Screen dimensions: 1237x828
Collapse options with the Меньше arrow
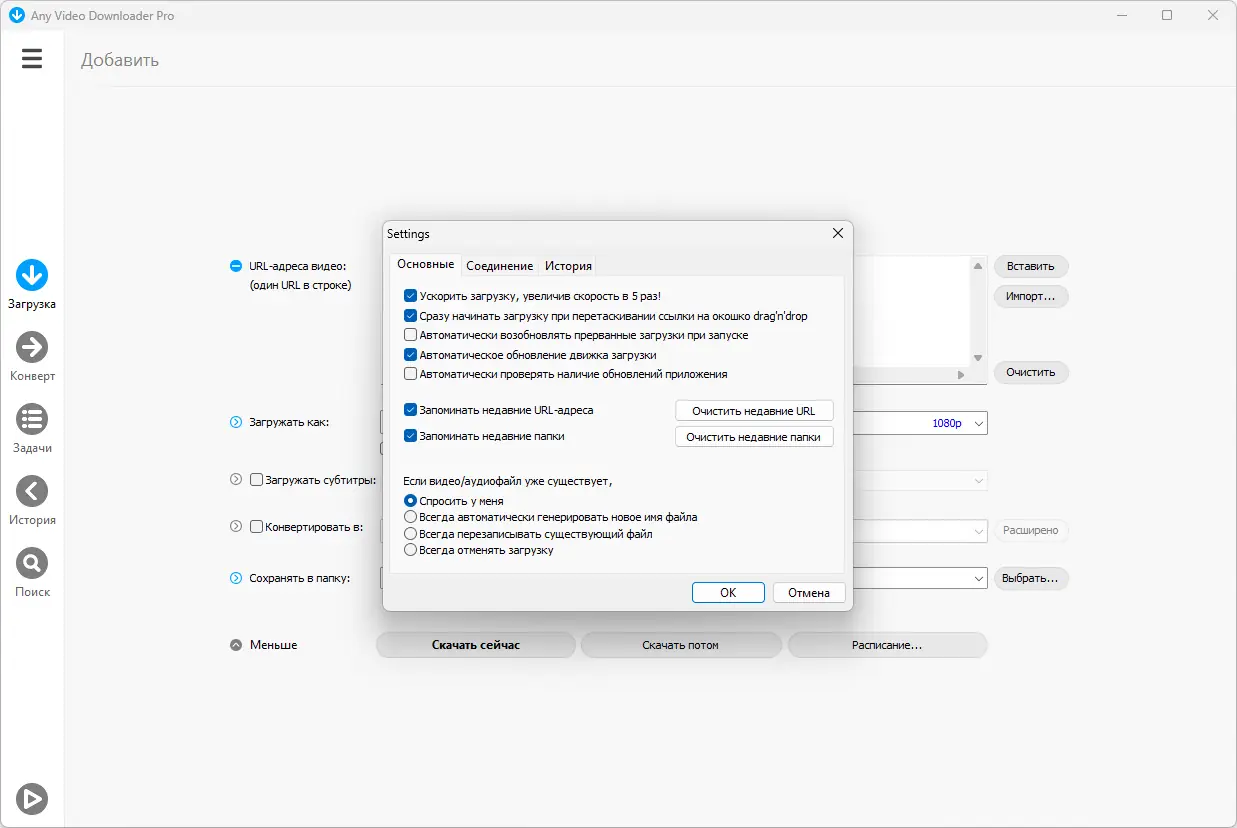tap(236, 645)
